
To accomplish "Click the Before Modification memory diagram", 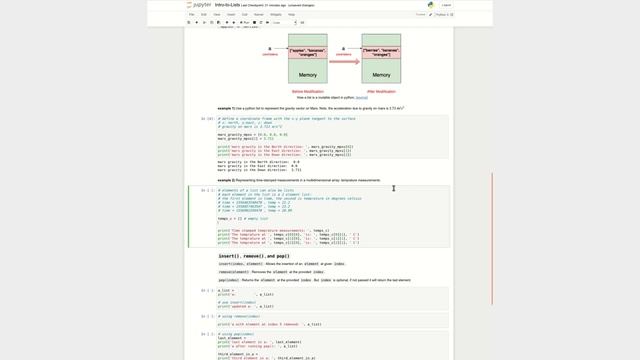I will pos(308,59).
